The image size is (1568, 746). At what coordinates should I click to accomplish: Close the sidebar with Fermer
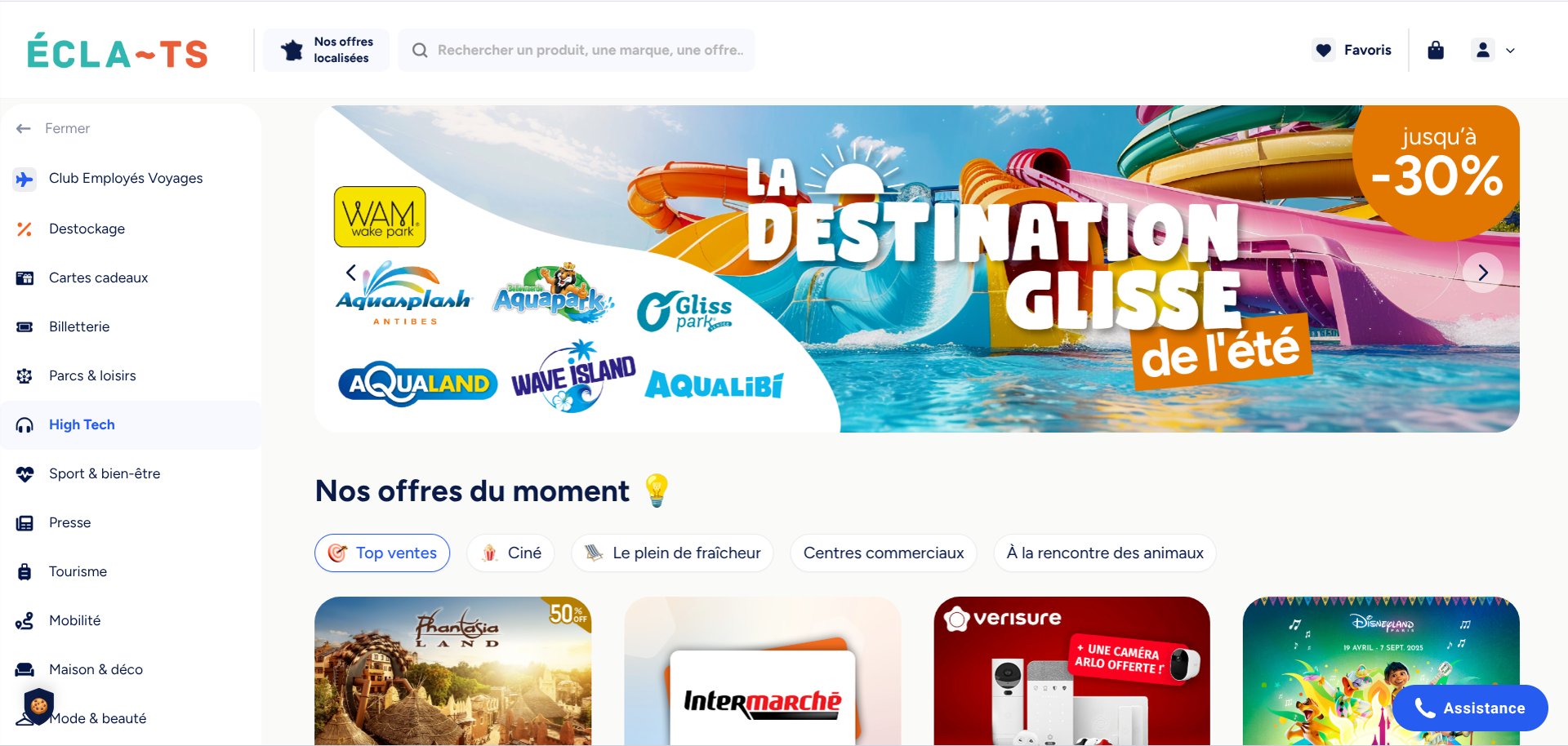[x=53, y=129]
